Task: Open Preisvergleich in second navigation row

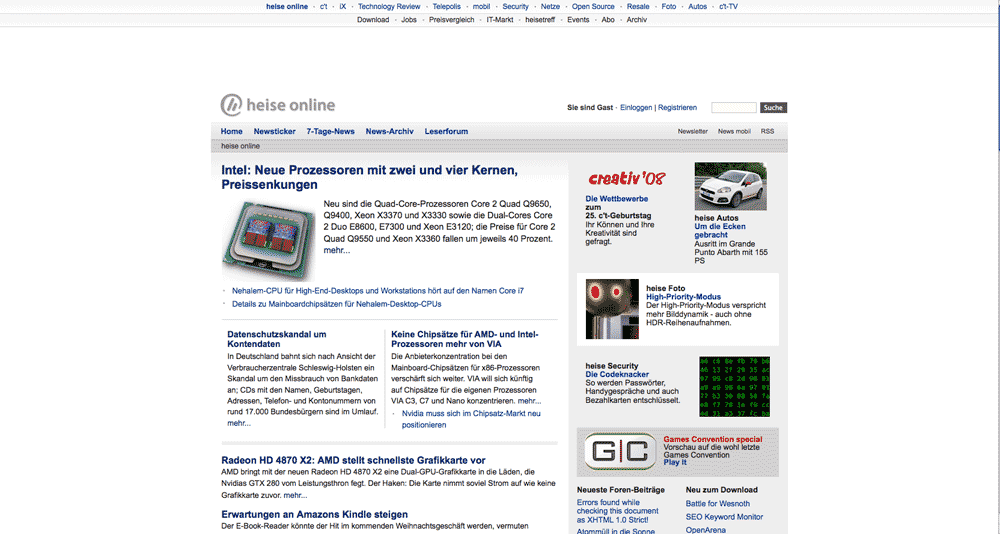Action: pos(452,20)
